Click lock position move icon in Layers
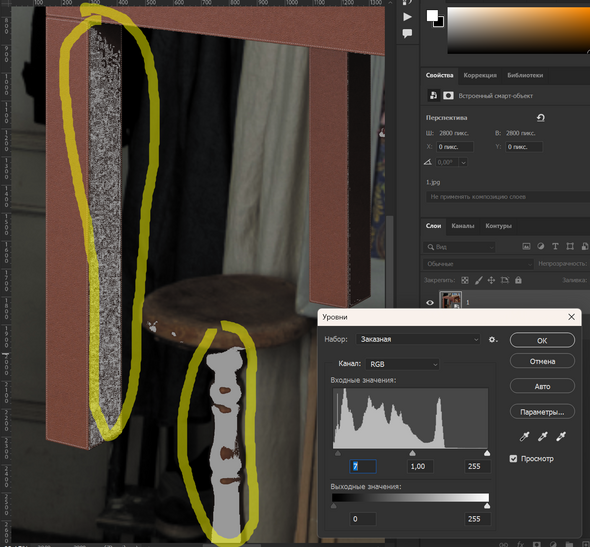Viewport: 590px width, 547px height. [x=491, y=280]
